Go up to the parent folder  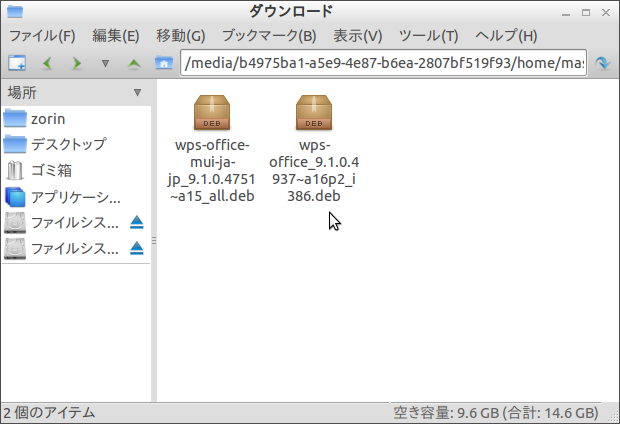click(134, 63)
